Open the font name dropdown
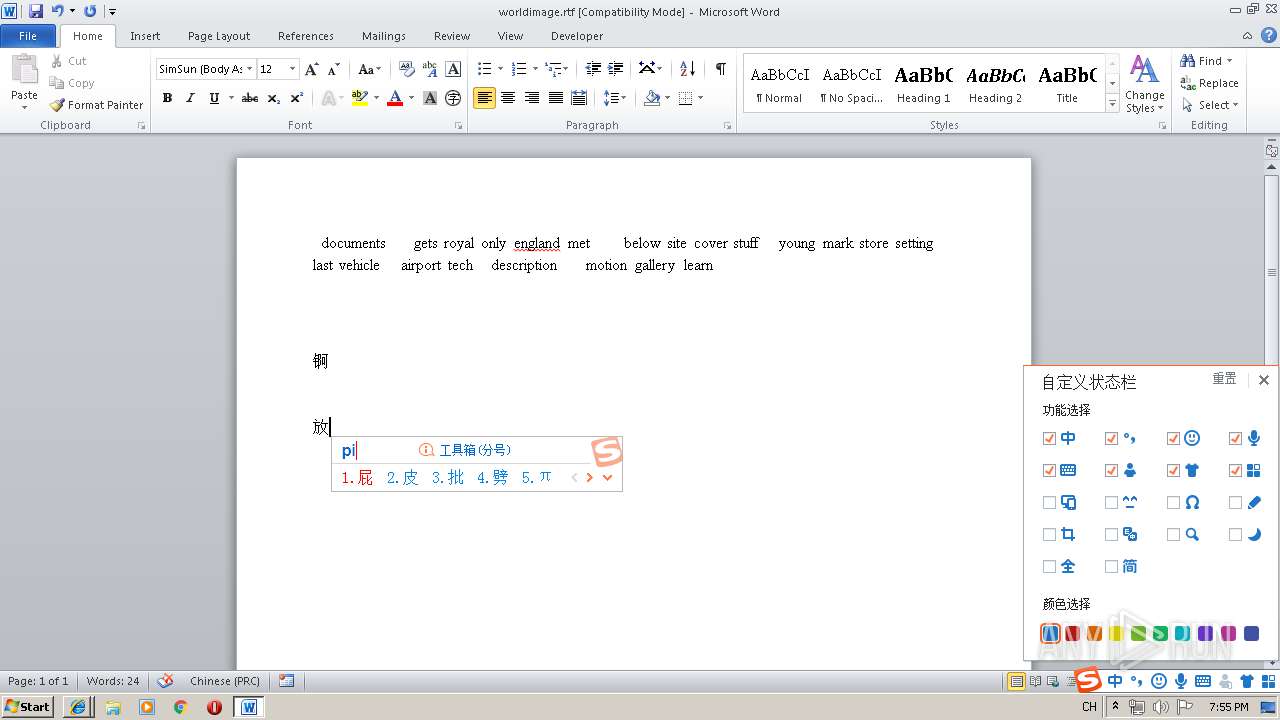 point(249,69)
